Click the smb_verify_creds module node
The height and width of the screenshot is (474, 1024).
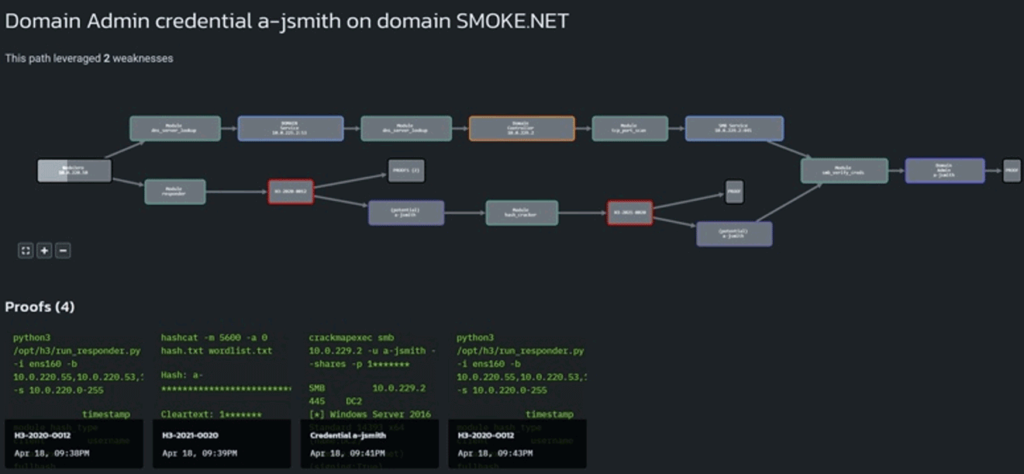coord(844,171)
